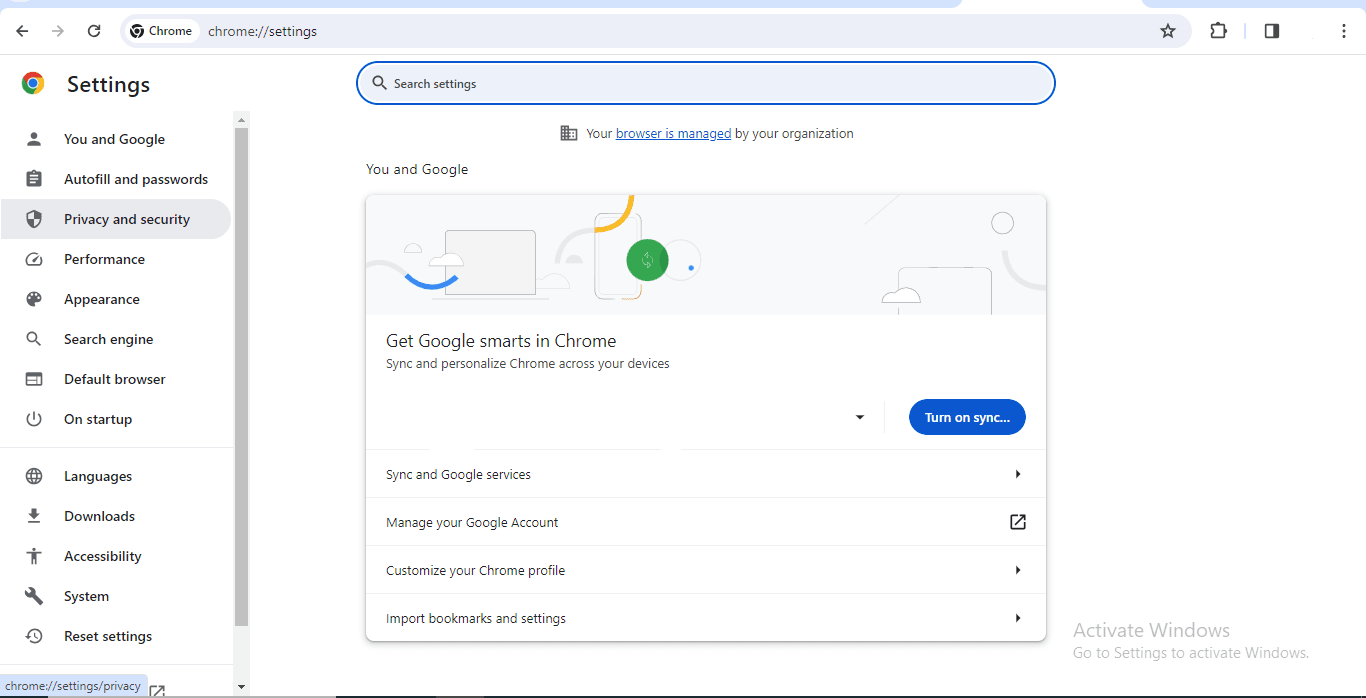Click the Privacy and security shield icon

coord(34,219)
